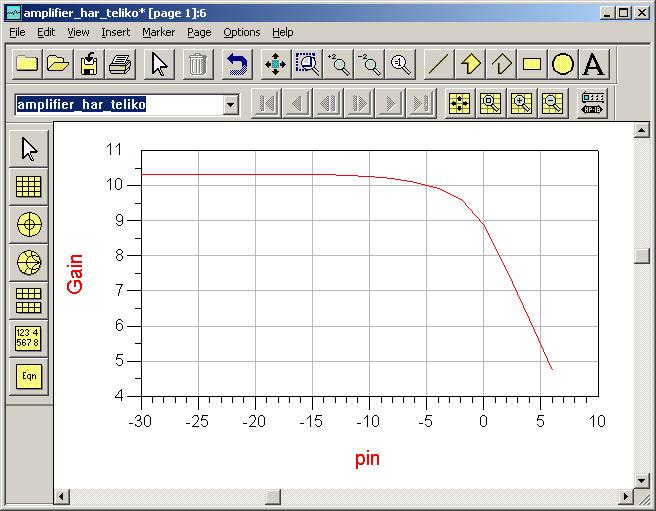Screen dimensions: 656x511
Task: Zoom in by two with the +2 magnifier
Action: tap(338, 64)
